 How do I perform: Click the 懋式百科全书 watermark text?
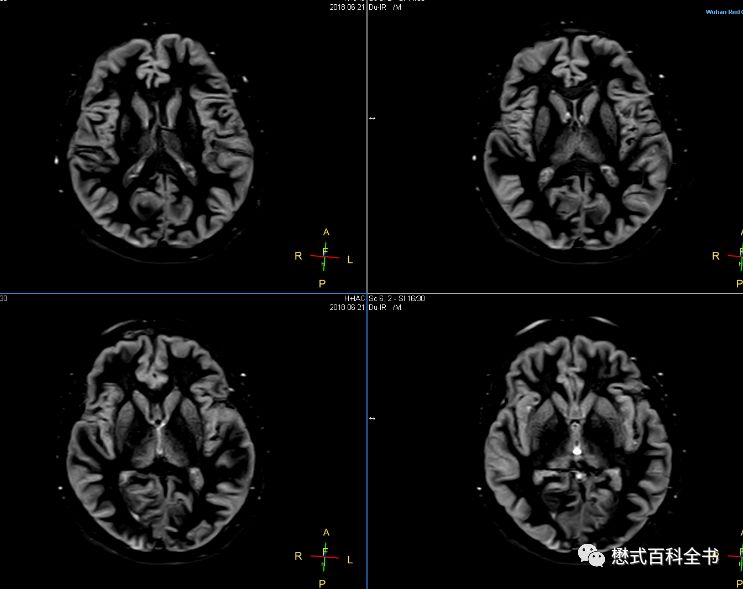tap(666, 556)
